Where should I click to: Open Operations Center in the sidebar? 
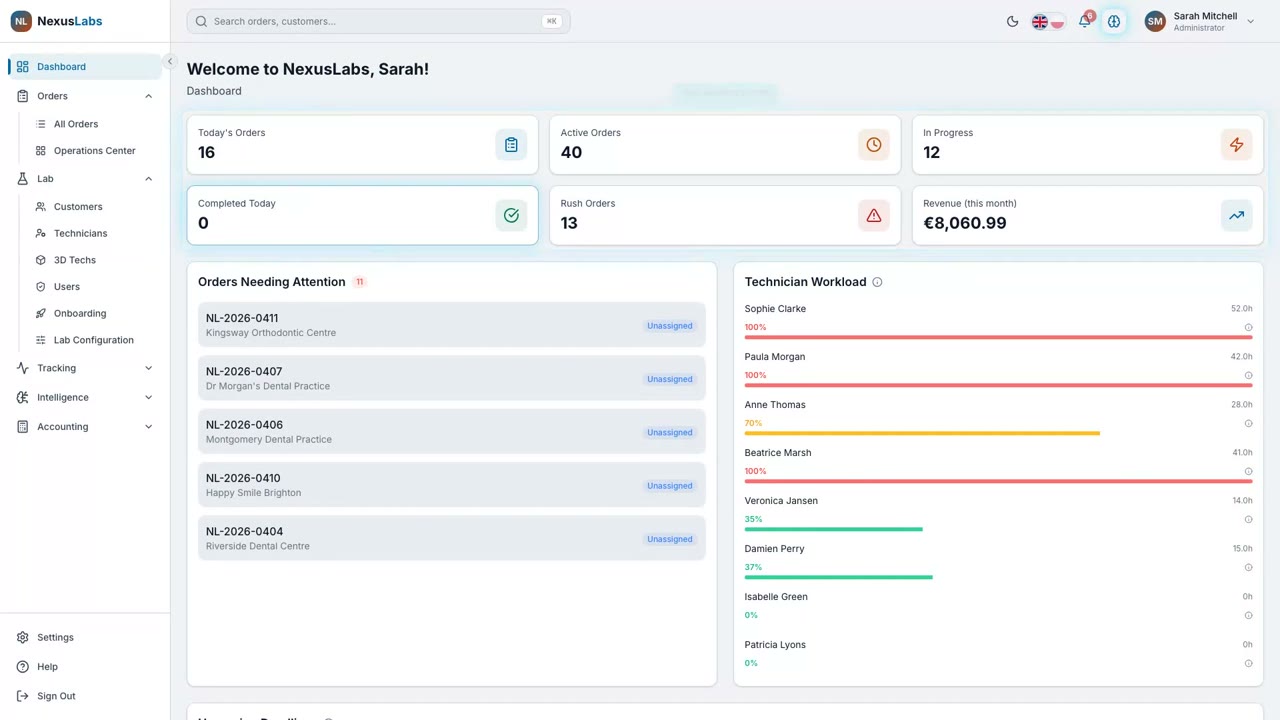[94, 151]
